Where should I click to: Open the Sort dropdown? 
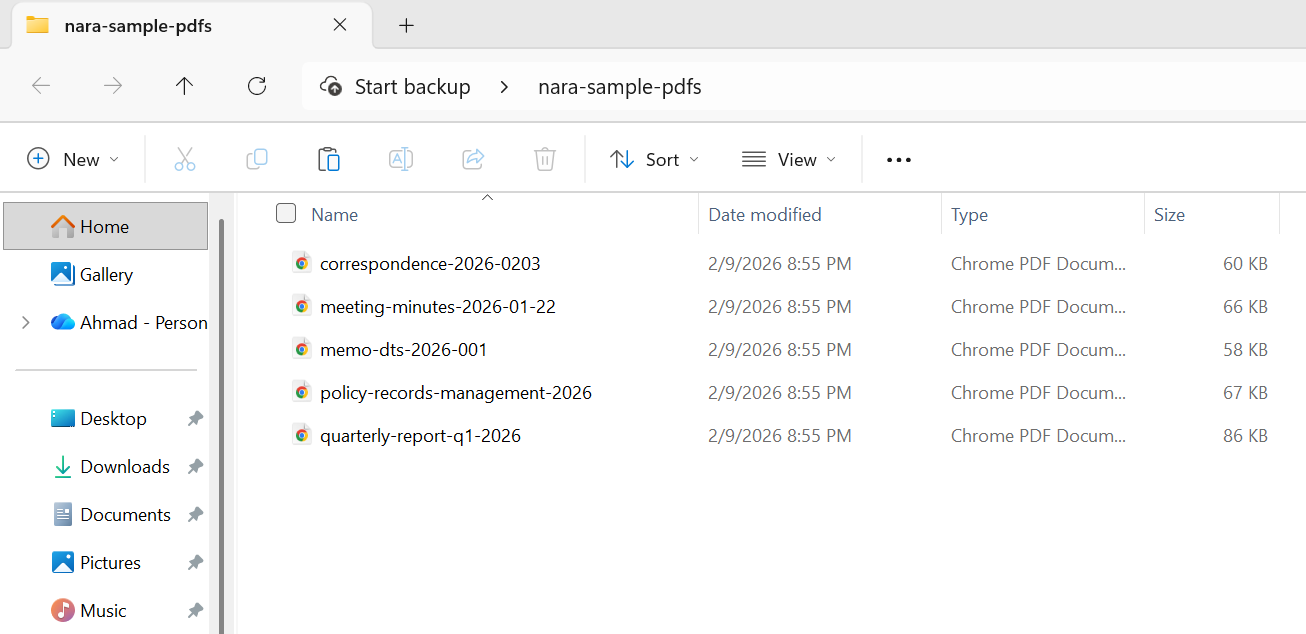[653, 159]
